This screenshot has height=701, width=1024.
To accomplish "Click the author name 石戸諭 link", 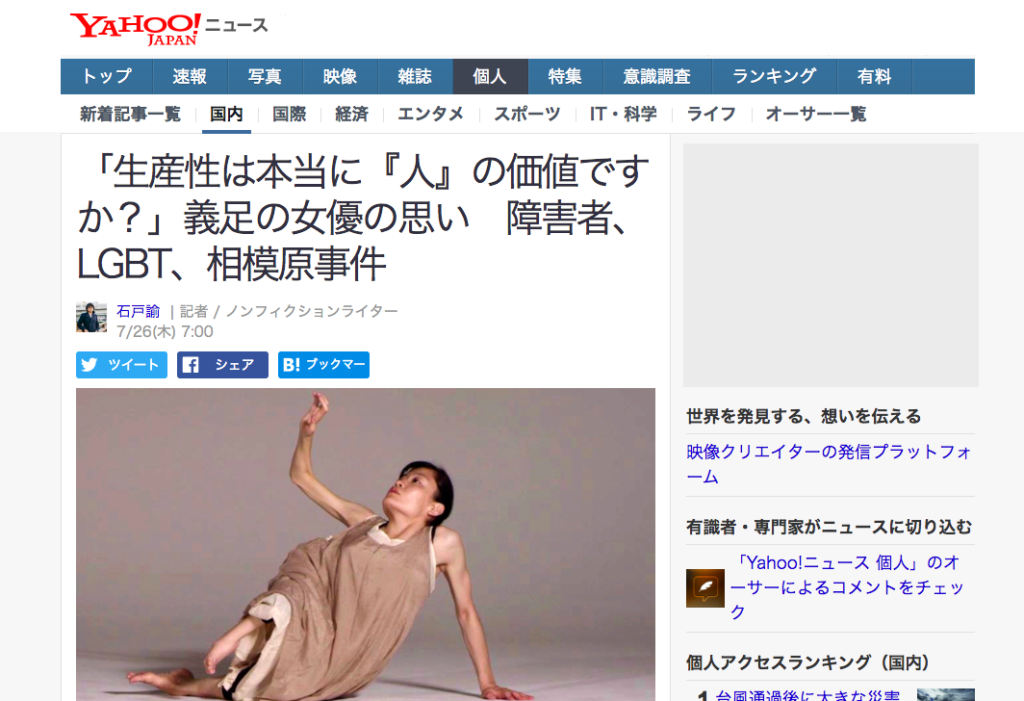I will pos(138,311).
